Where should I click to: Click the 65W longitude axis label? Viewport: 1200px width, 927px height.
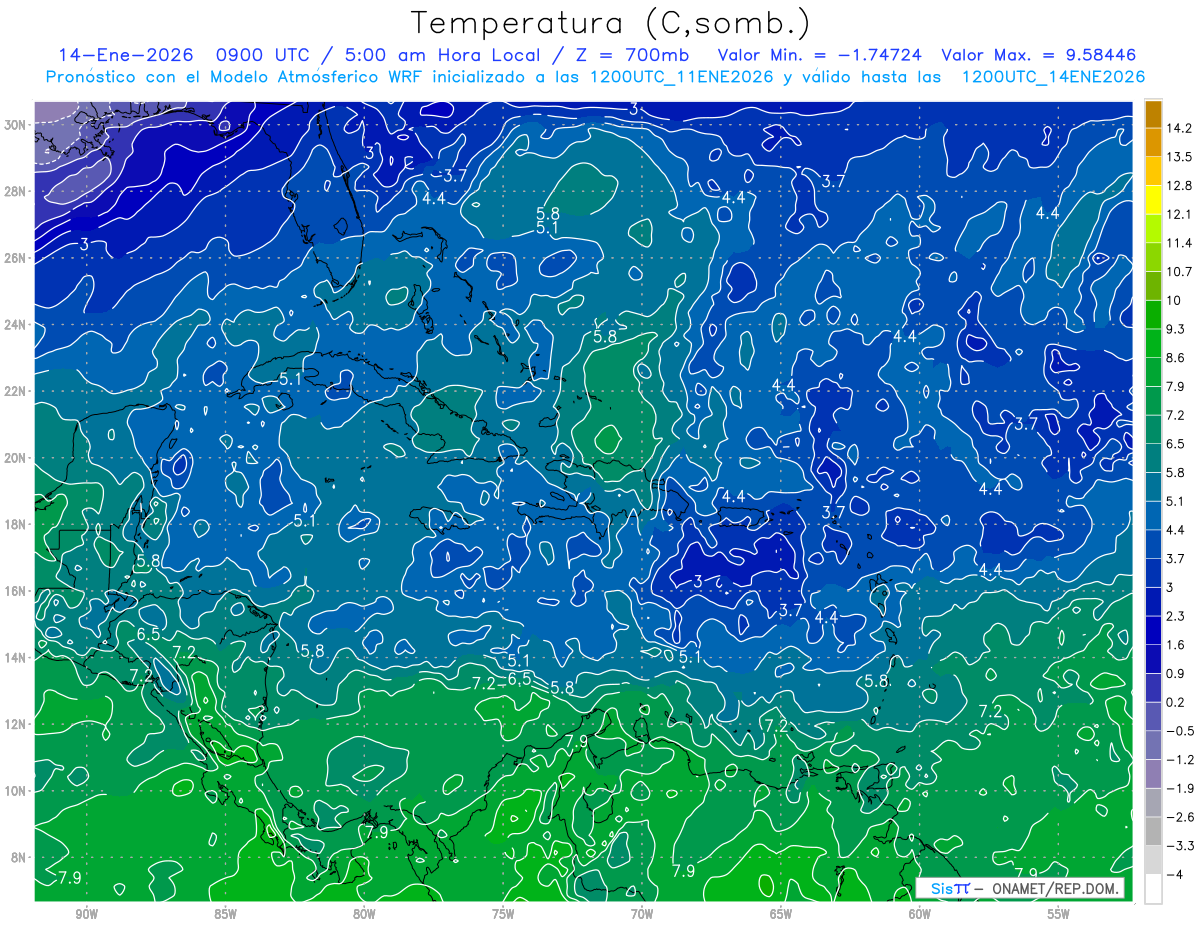781,914
